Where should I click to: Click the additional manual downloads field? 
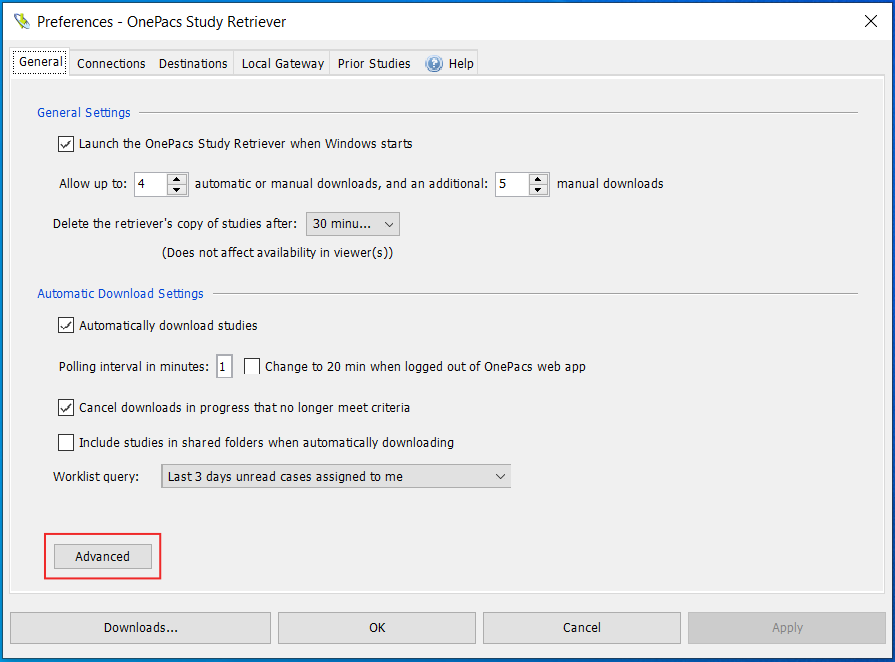pyautogui.click(x=511, y=184)
